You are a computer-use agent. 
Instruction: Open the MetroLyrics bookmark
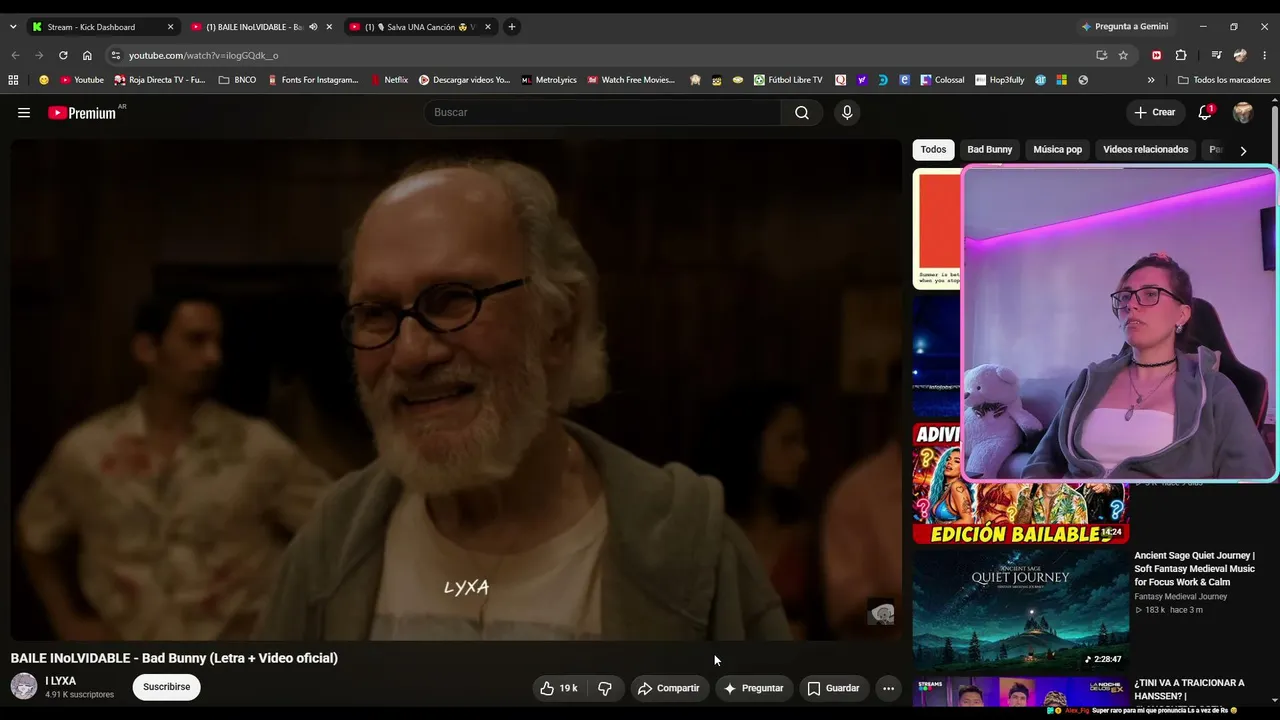point(548,80)
